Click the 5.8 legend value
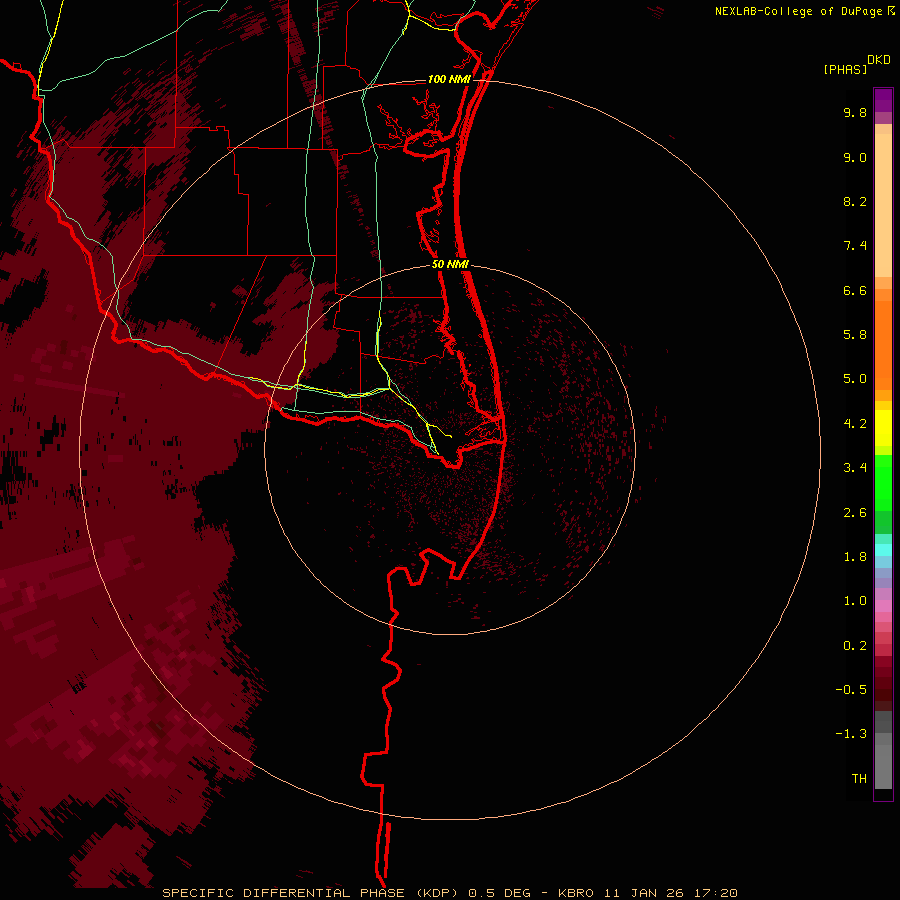The height and width of the screenshot is (900, 900). pyautogui.click(x=855, y=335)
